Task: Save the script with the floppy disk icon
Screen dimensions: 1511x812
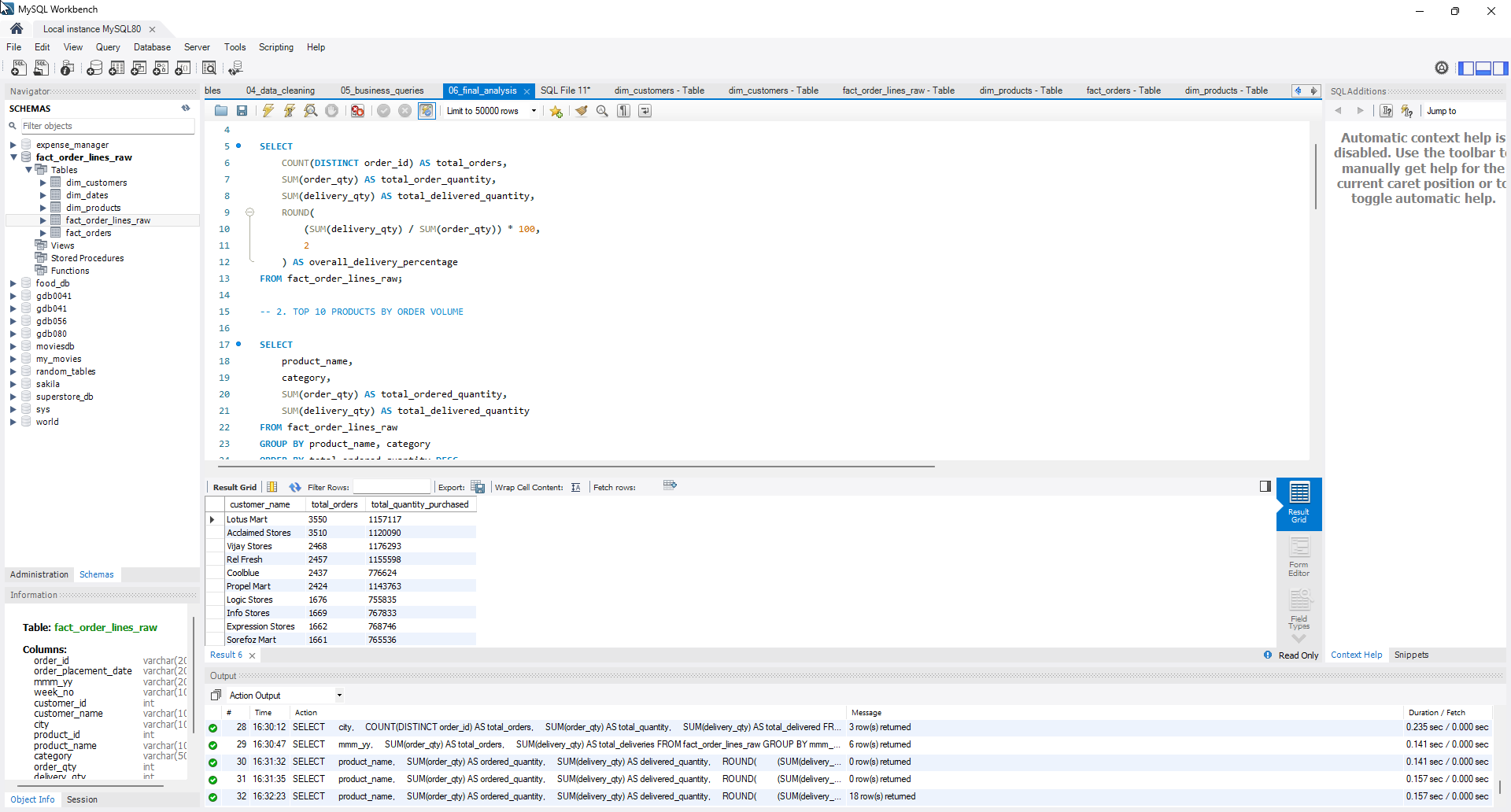Action: 242,111
